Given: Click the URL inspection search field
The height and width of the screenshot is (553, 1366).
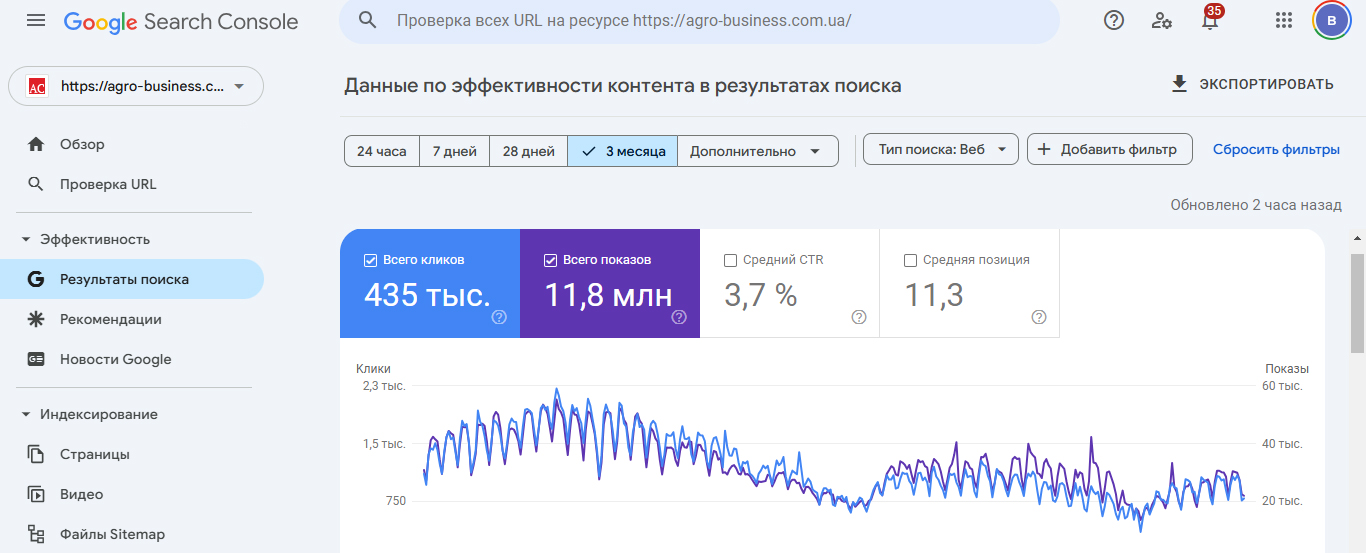Looking at the screenshot, I should (700, 20).
